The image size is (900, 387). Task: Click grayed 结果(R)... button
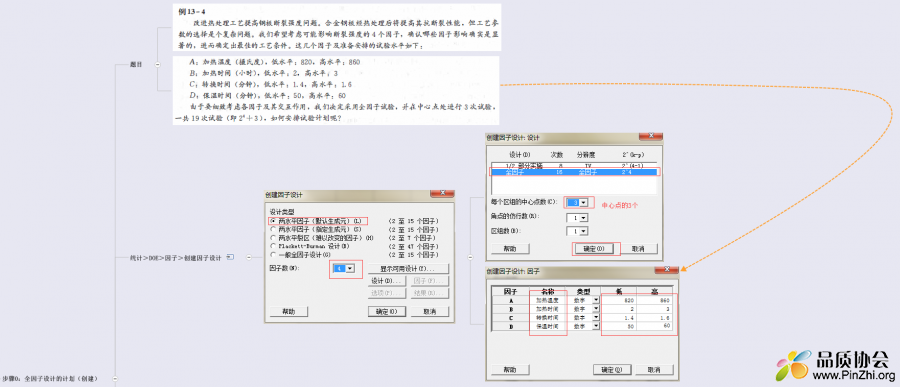click(429, 293)
